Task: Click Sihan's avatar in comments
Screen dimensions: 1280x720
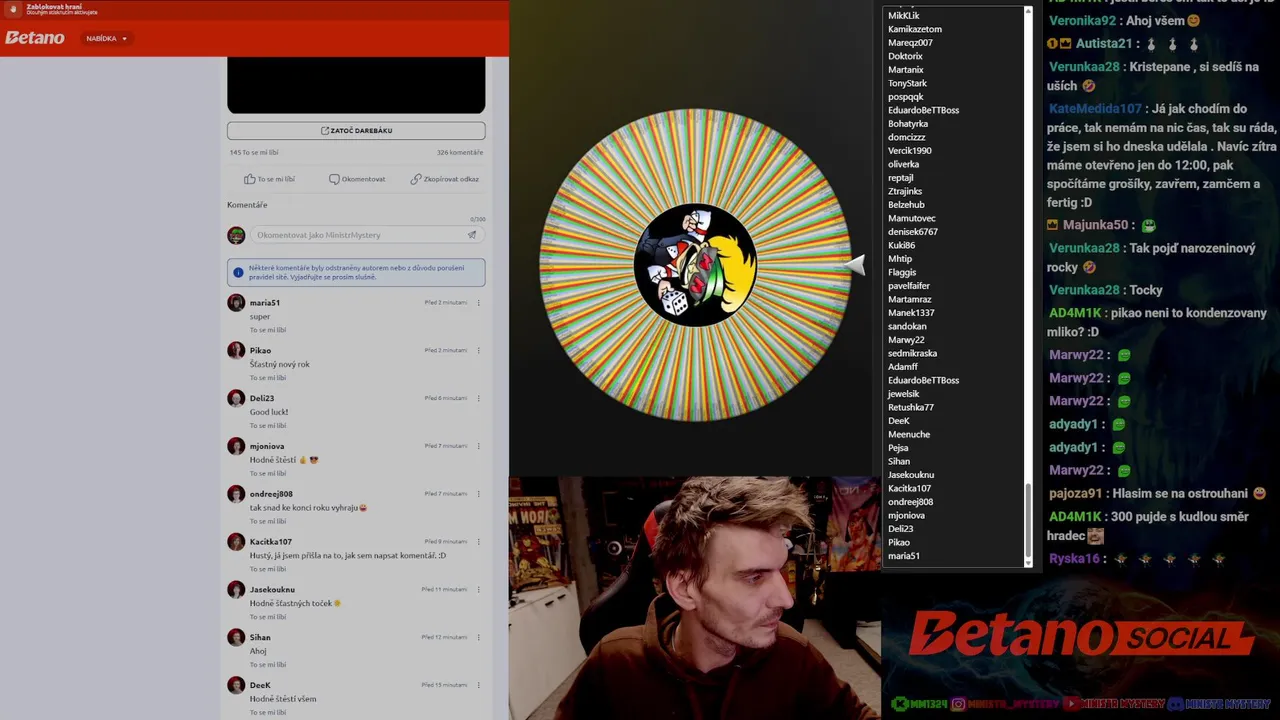Action: click(x=236, y=637)
